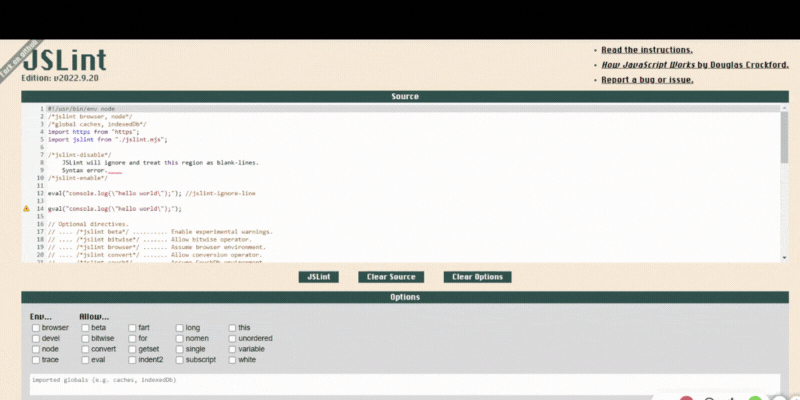Screen dimensions: 800x400
Task: Click the '/*jslint browser, node*/' line
Action: tap(90, 116)
